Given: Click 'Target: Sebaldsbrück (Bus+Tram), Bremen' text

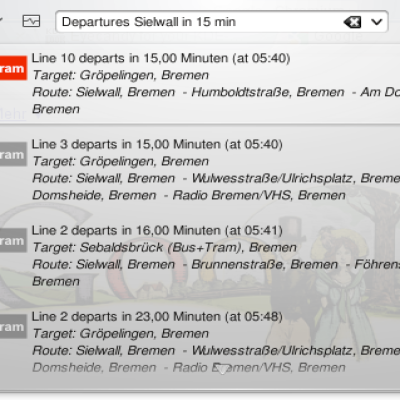Looking at the screenshot, I should 164,247.
